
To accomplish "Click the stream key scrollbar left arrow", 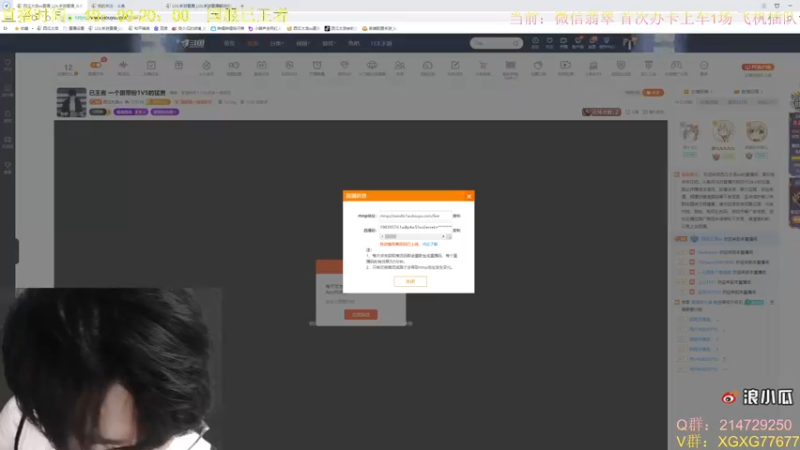I will [382, 237].
